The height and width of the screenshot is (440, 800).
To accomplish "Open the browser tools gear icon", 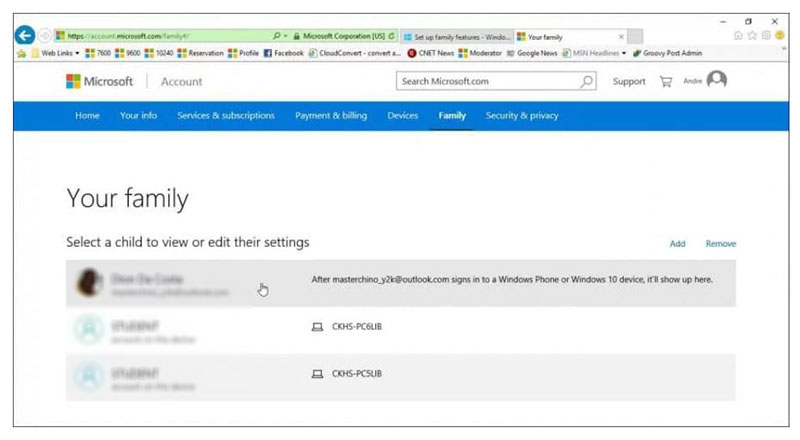I will 766,36.
